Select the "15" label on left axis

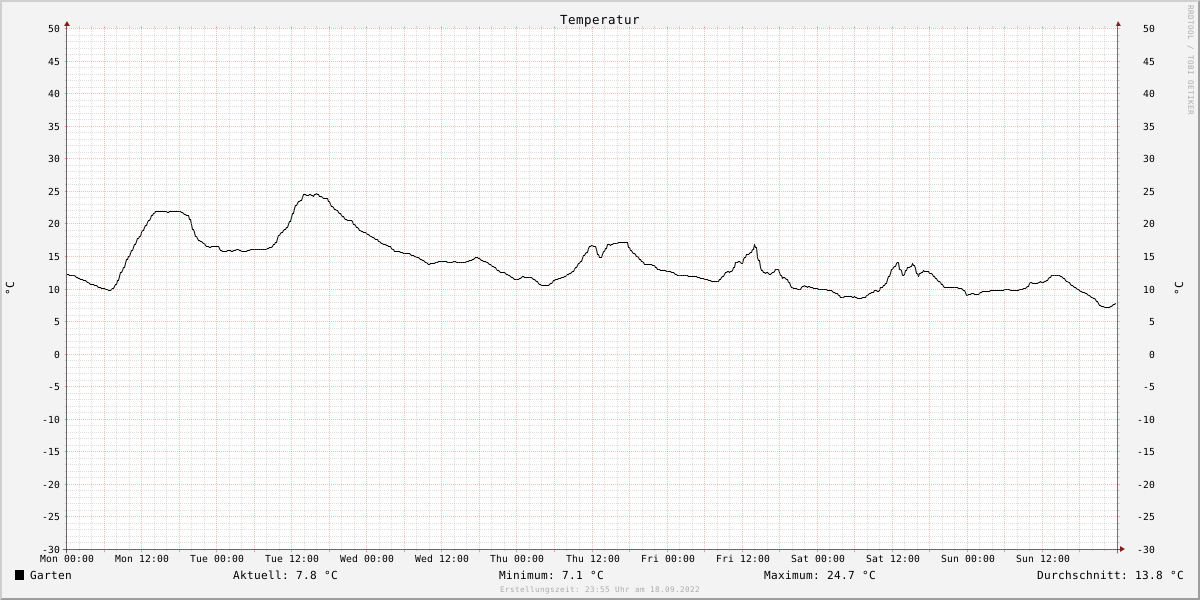pyautogui.click(x=54, y=257)
